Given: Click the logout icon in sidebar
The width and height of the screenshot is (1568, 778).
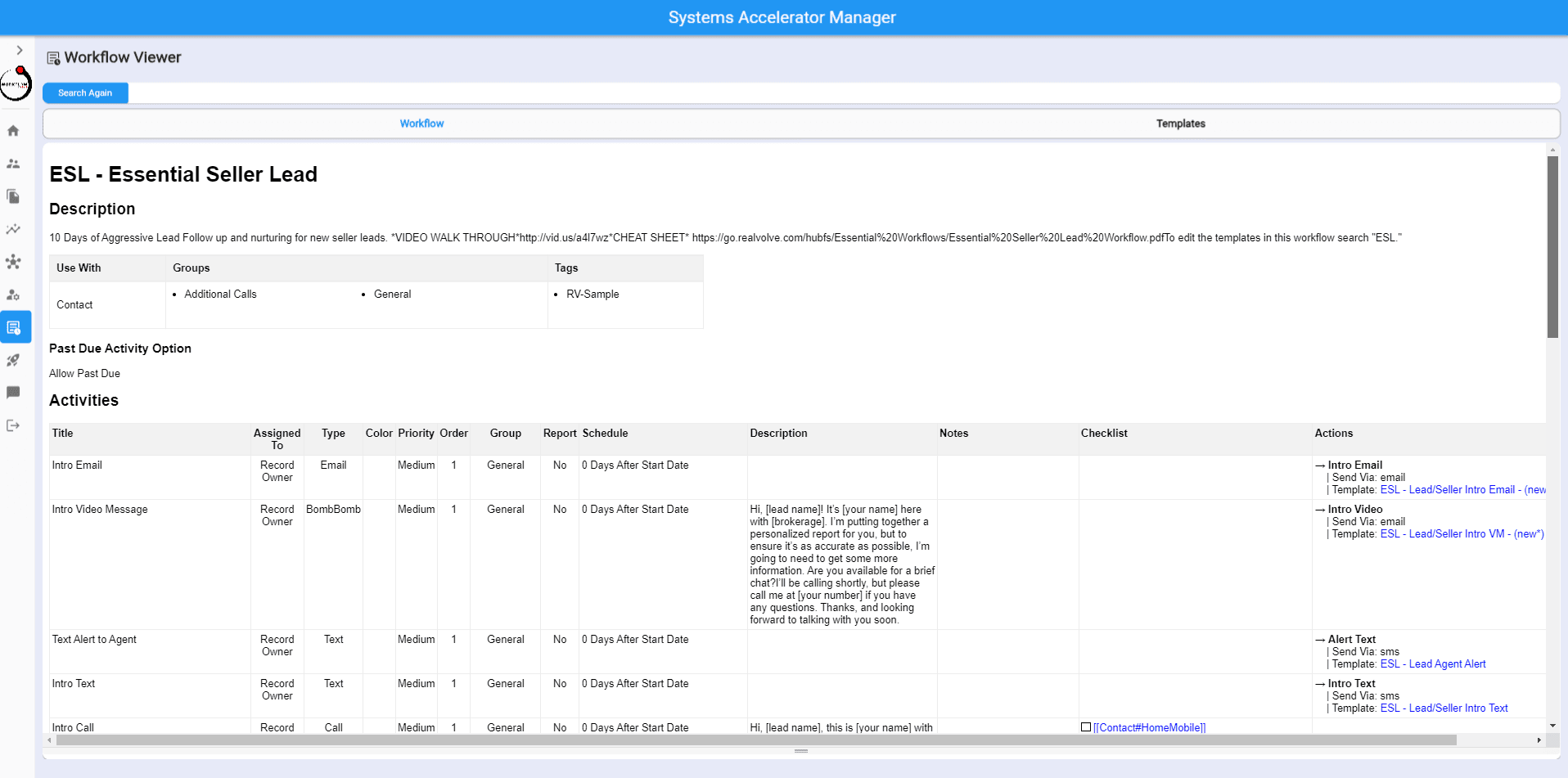Looking at the screenshot, I should coord(13,425).
